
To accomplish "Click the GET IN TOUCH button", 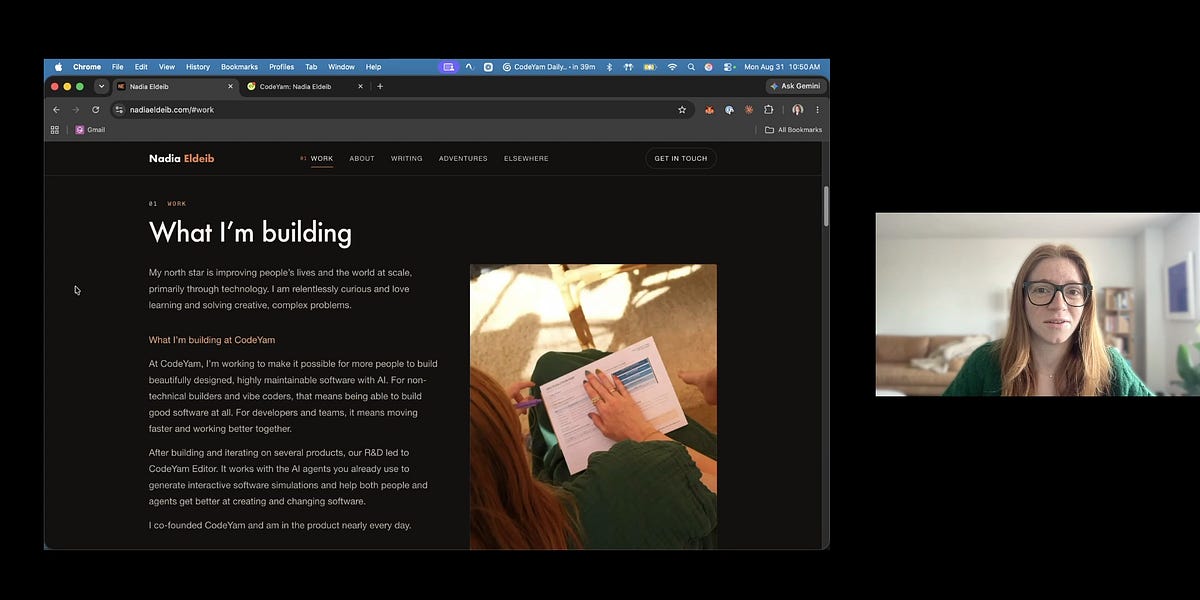I will [x=681, y=158].
